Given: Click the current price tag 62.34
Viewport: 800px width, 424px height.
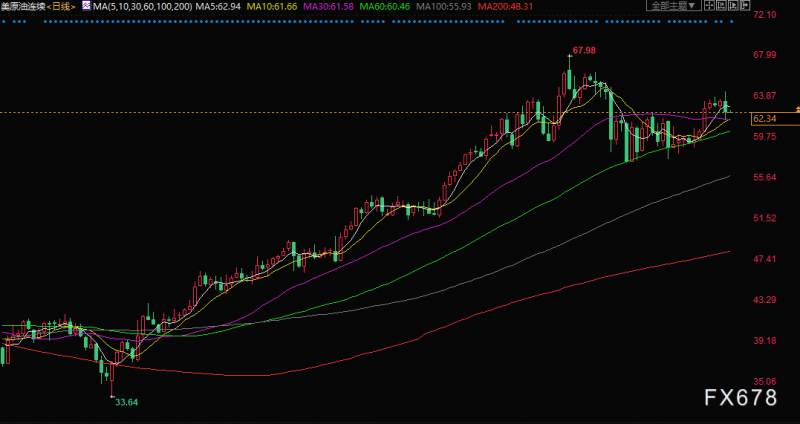Looking at the screenshot, I should (764, 119).
